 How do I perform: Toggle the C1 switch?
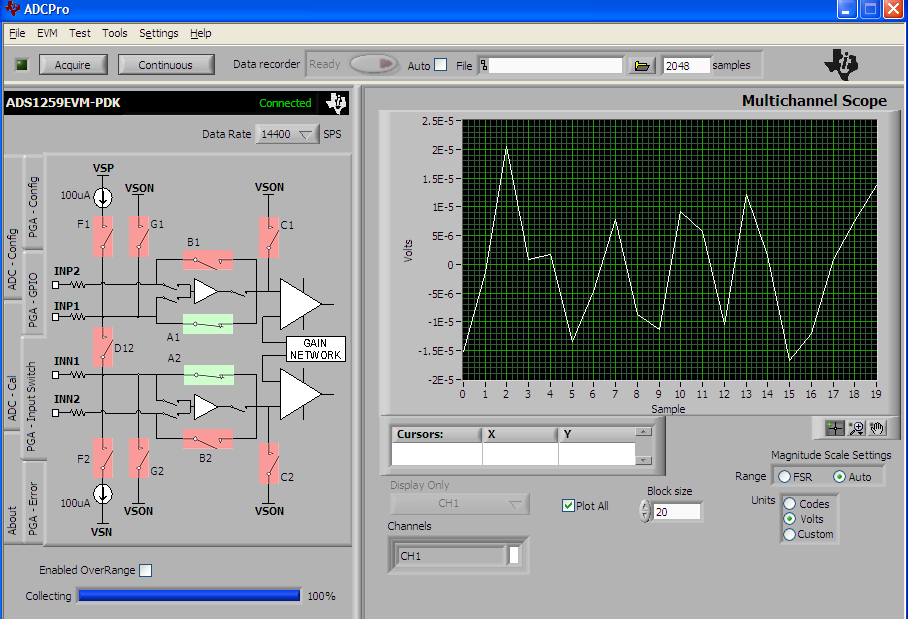click(269, 237)
